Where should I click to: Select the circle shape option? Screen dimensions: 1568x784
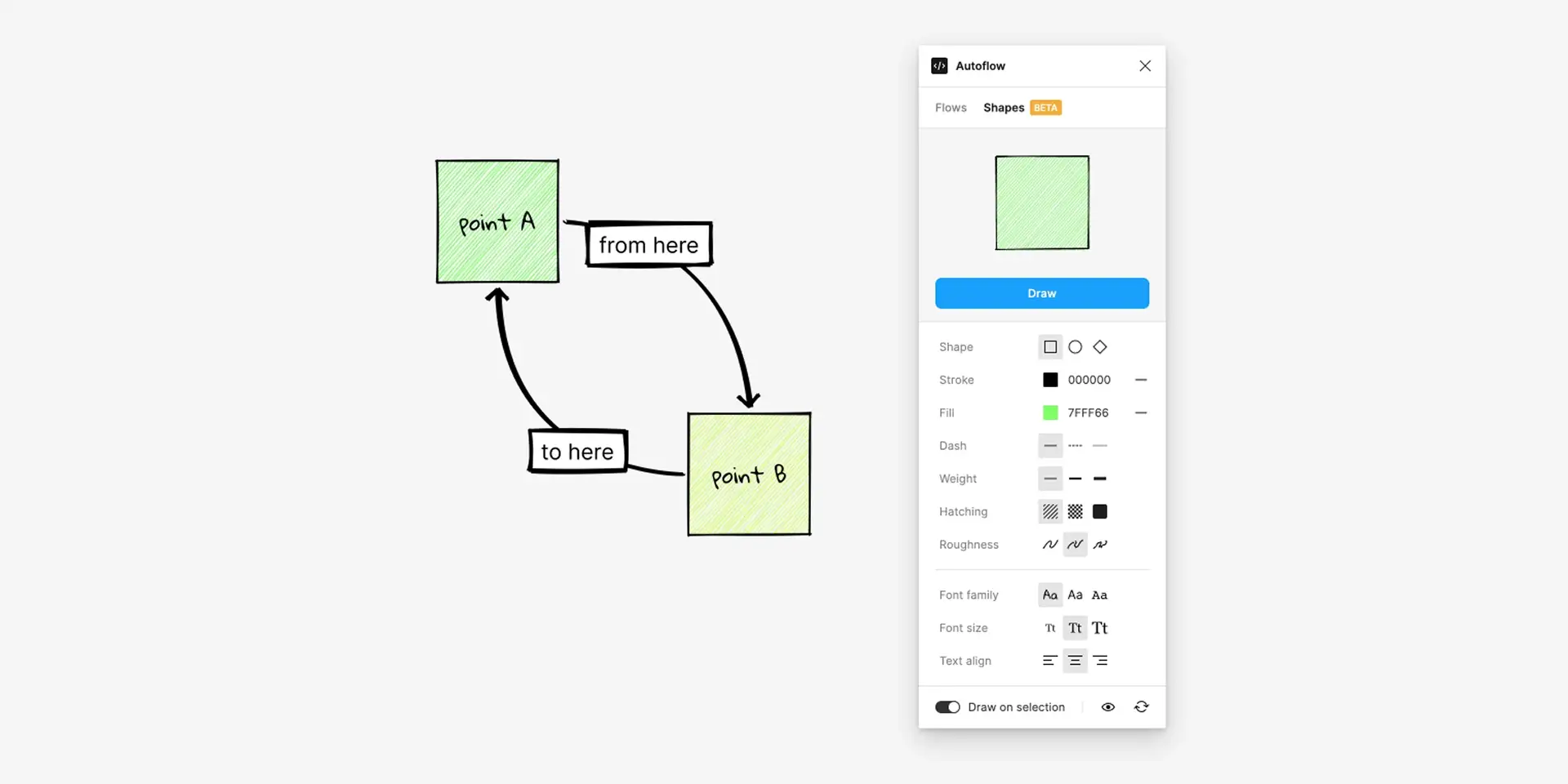[1076, 347]
